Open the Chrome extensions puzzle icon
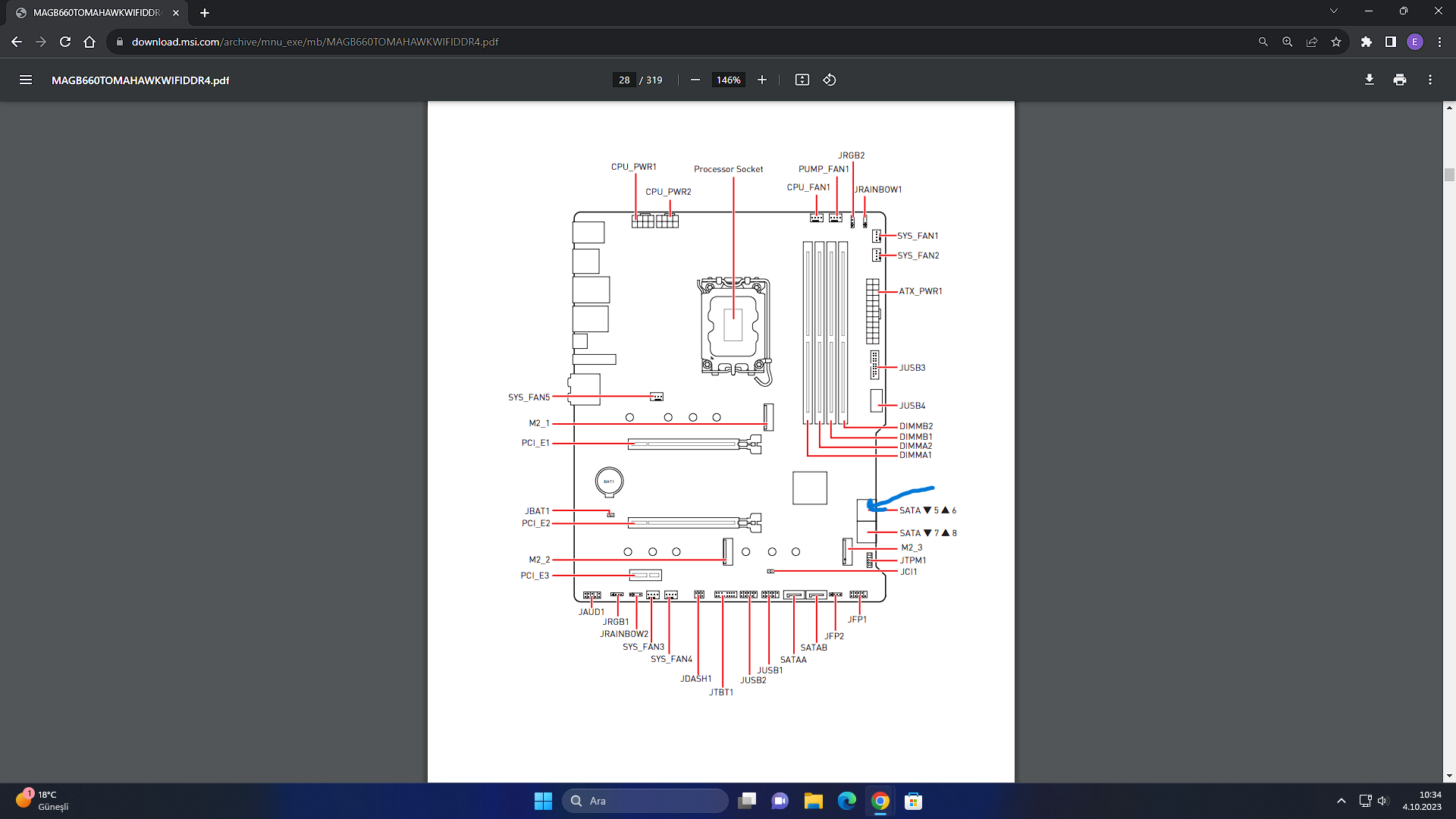 (1367, 42)
